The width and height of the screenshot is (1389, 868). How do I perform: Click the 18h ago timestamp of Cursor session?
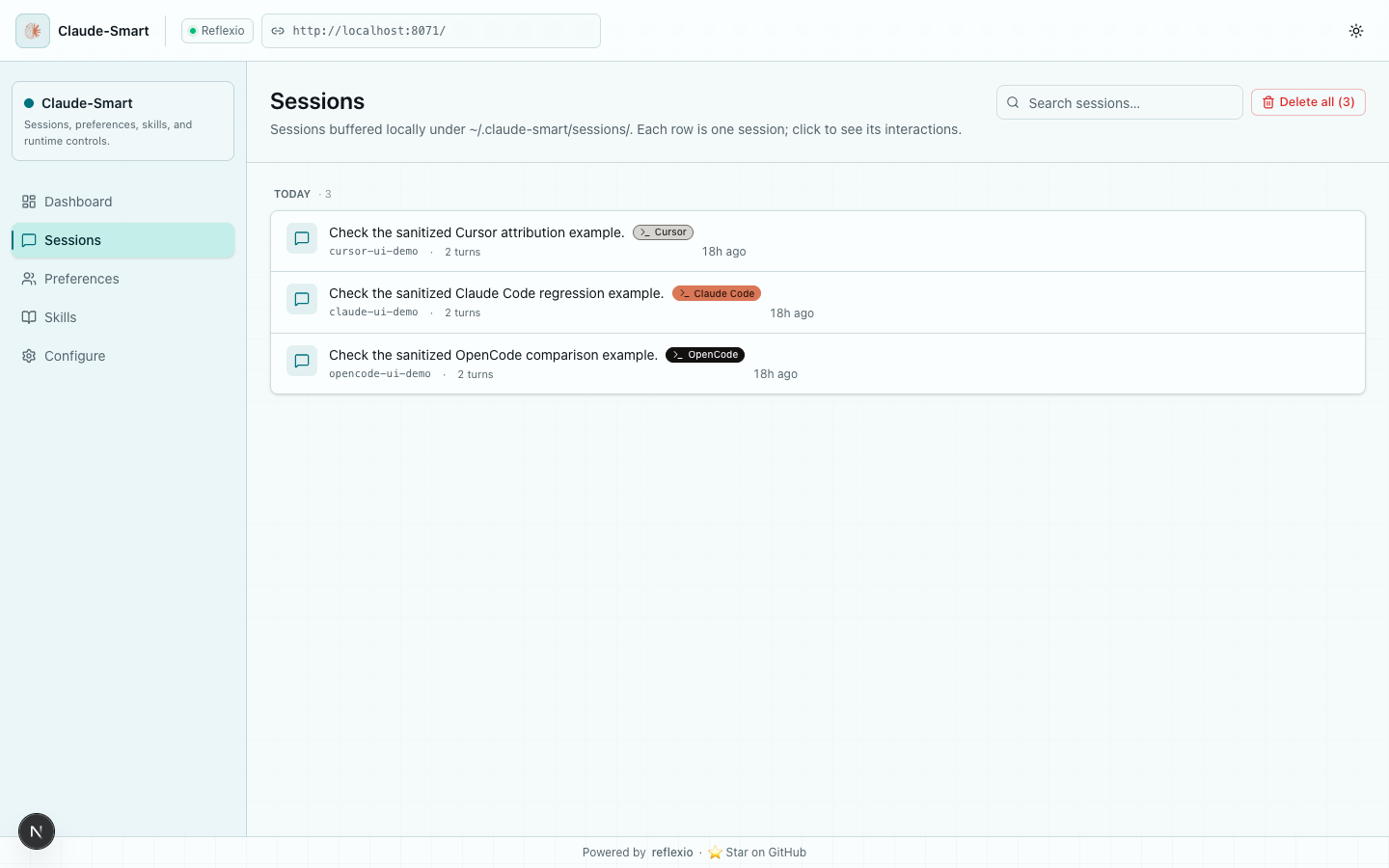click(723, 252)
